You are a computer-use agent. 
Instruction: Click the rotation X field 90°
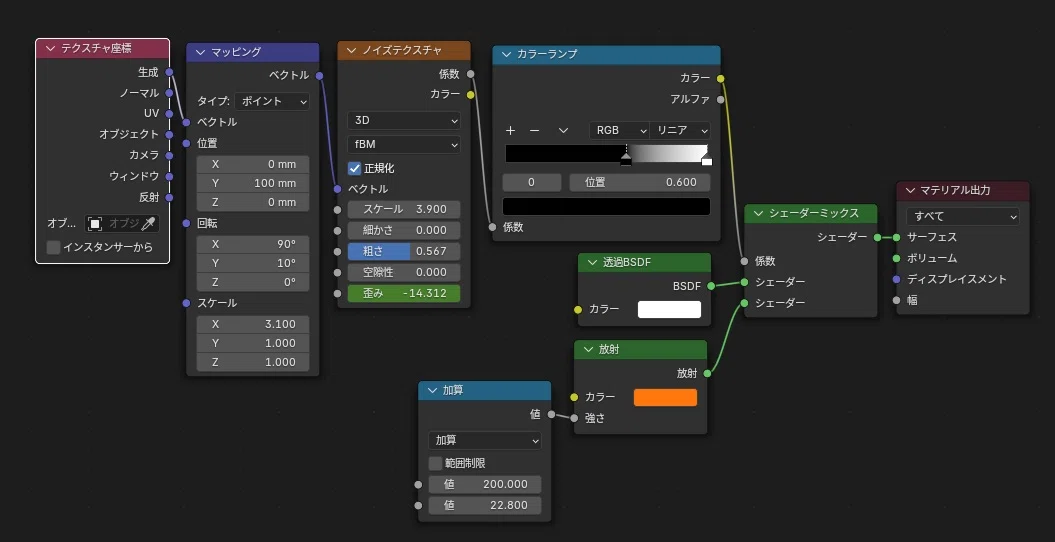[x=253, y=243]
